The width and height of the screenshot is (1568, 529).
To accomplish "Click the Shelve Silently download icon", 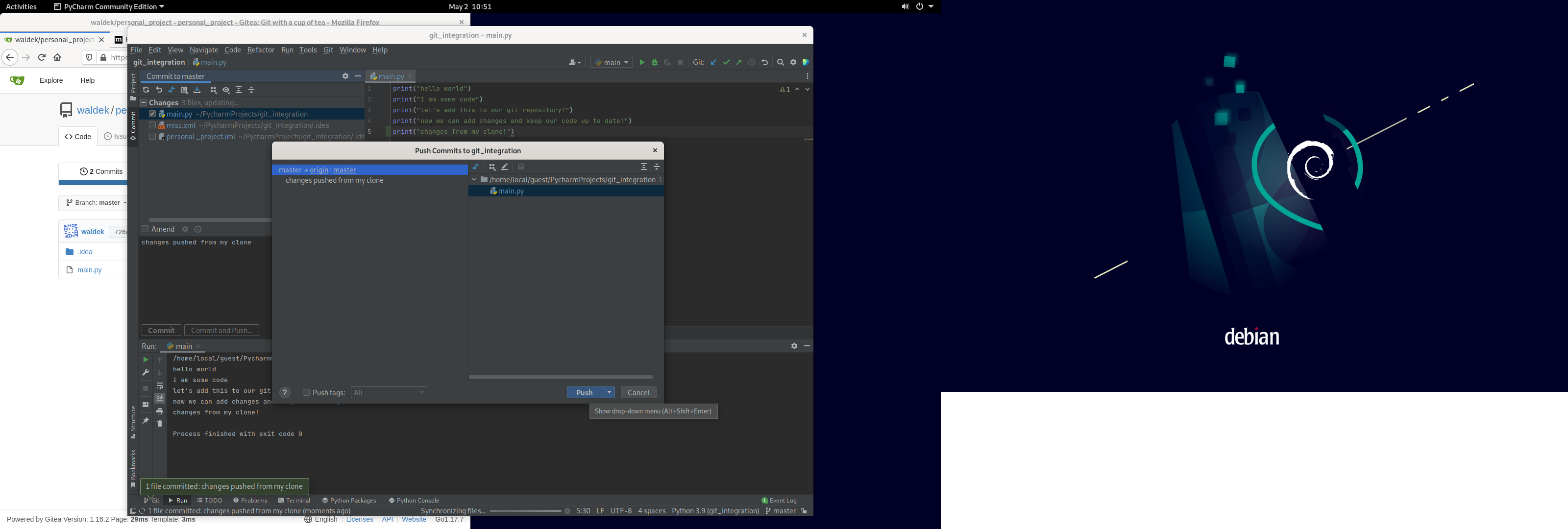I will click(x=197, y=90).
